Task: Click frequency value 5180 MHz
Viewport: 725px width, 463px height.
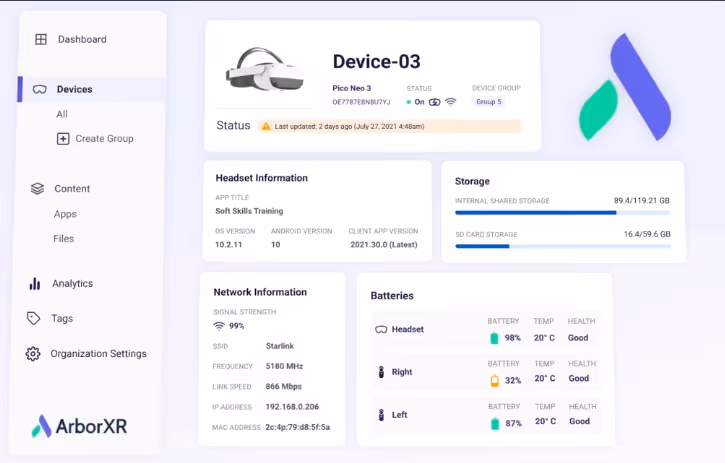Action: (x=284, y=366)
